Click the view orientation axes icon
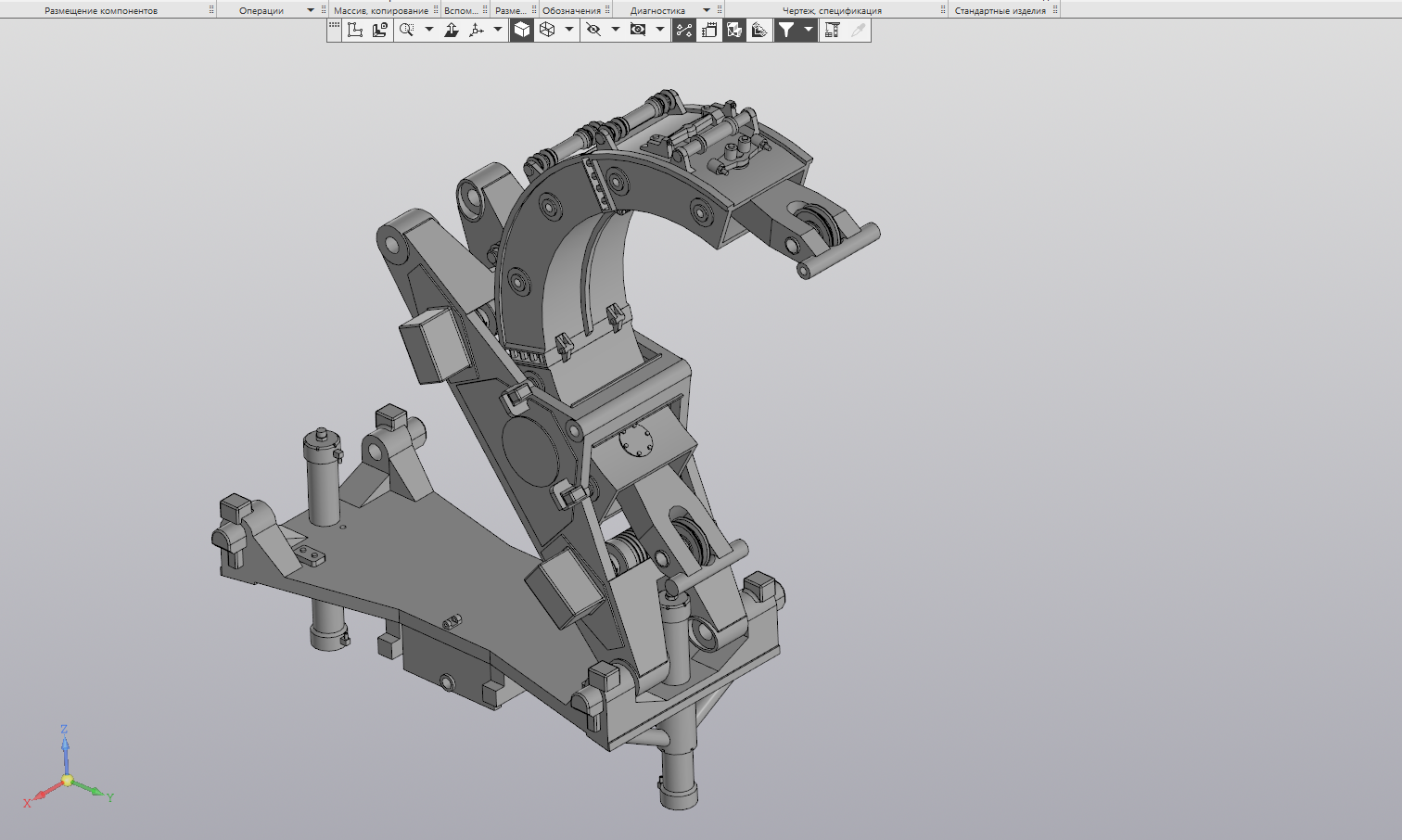The height and width of the screenshot is (840, 1402). pyautogui.click(x=477, y=30)
